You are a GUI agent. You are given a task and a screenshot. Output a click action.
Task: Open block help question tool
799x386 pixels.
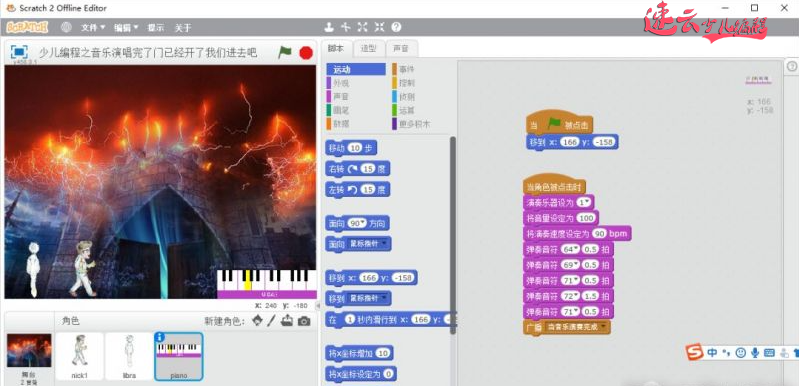[396, 27]
